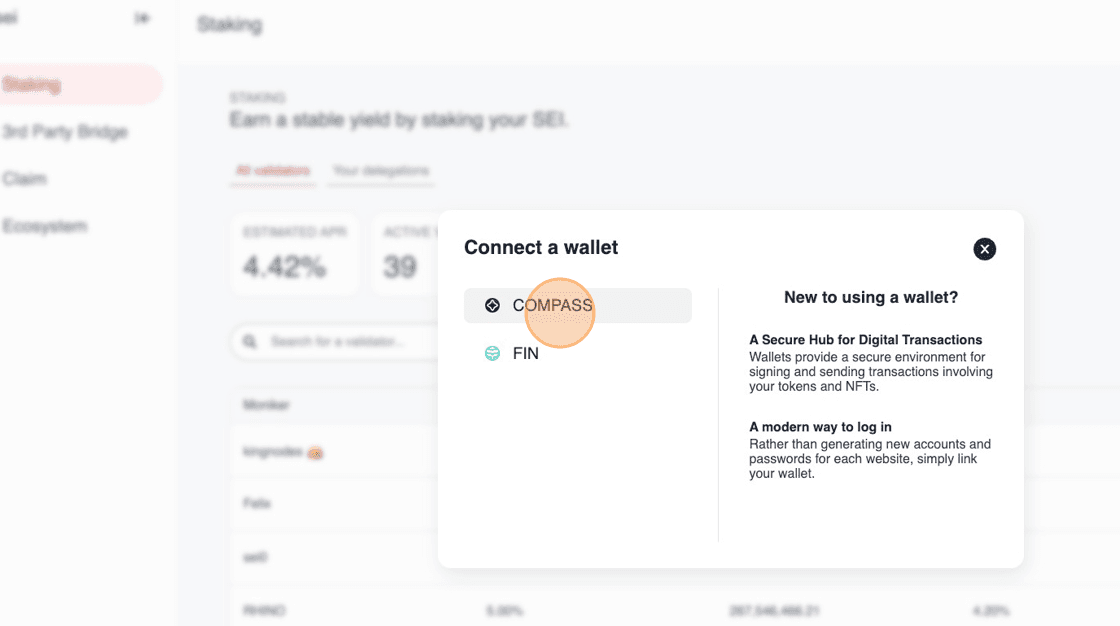Viewport: 1120px width, 626px height.
Task: Navigate to the Ecosystem section
Action: (45, 226)
